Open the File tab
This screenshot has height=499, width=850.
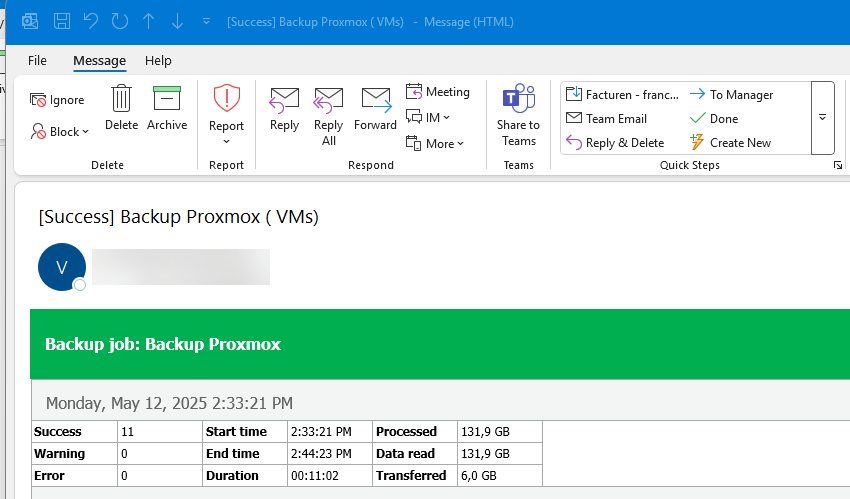click(37, 61)
